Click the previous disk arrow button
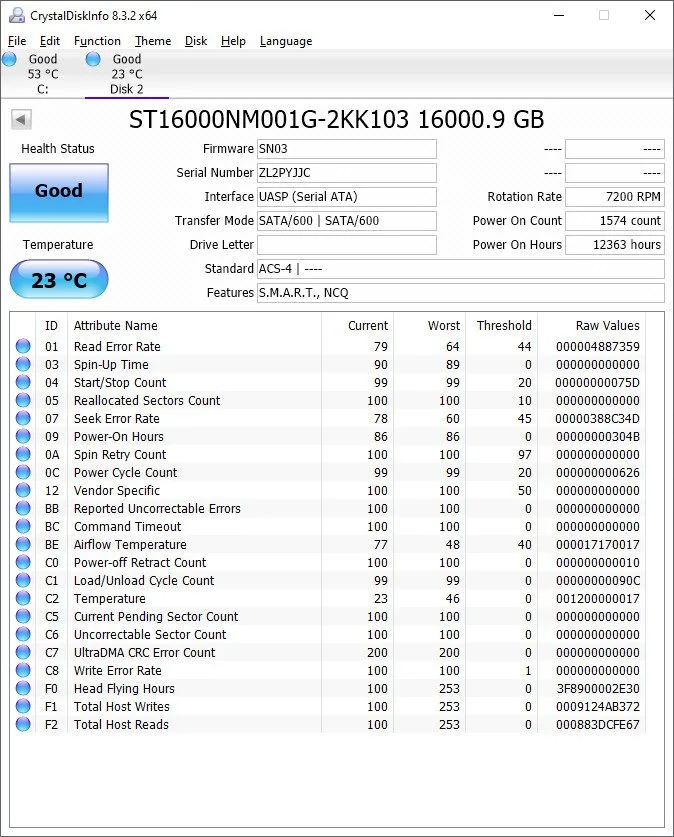 coord(21,119)
